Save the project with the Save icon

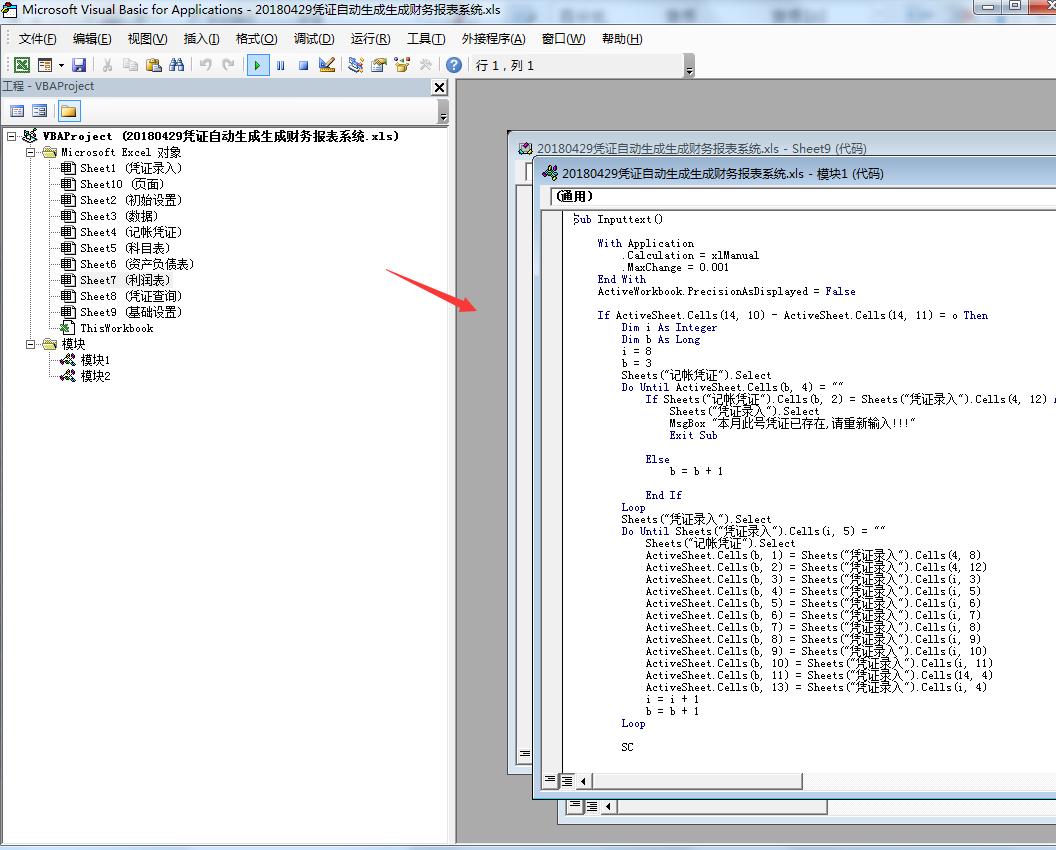click(79, 64)
